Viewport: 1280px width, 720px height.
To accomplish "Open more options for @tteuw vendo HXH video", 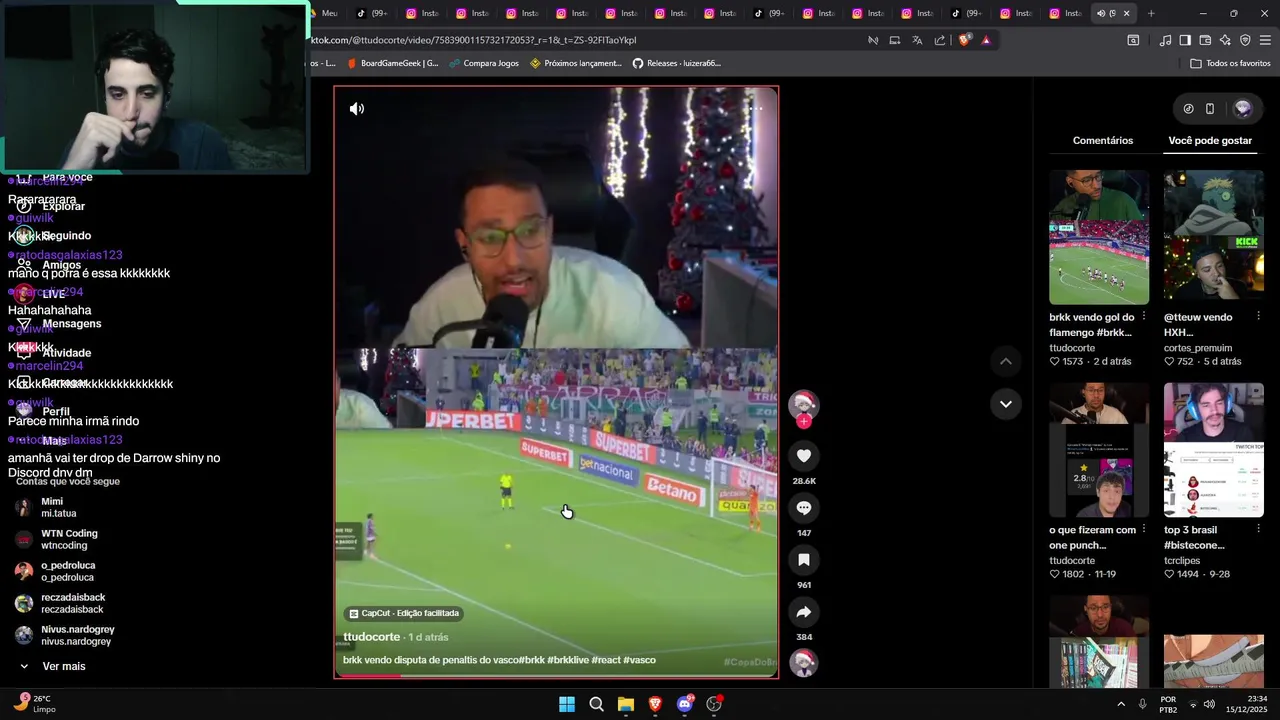I will click(1258, 317).
